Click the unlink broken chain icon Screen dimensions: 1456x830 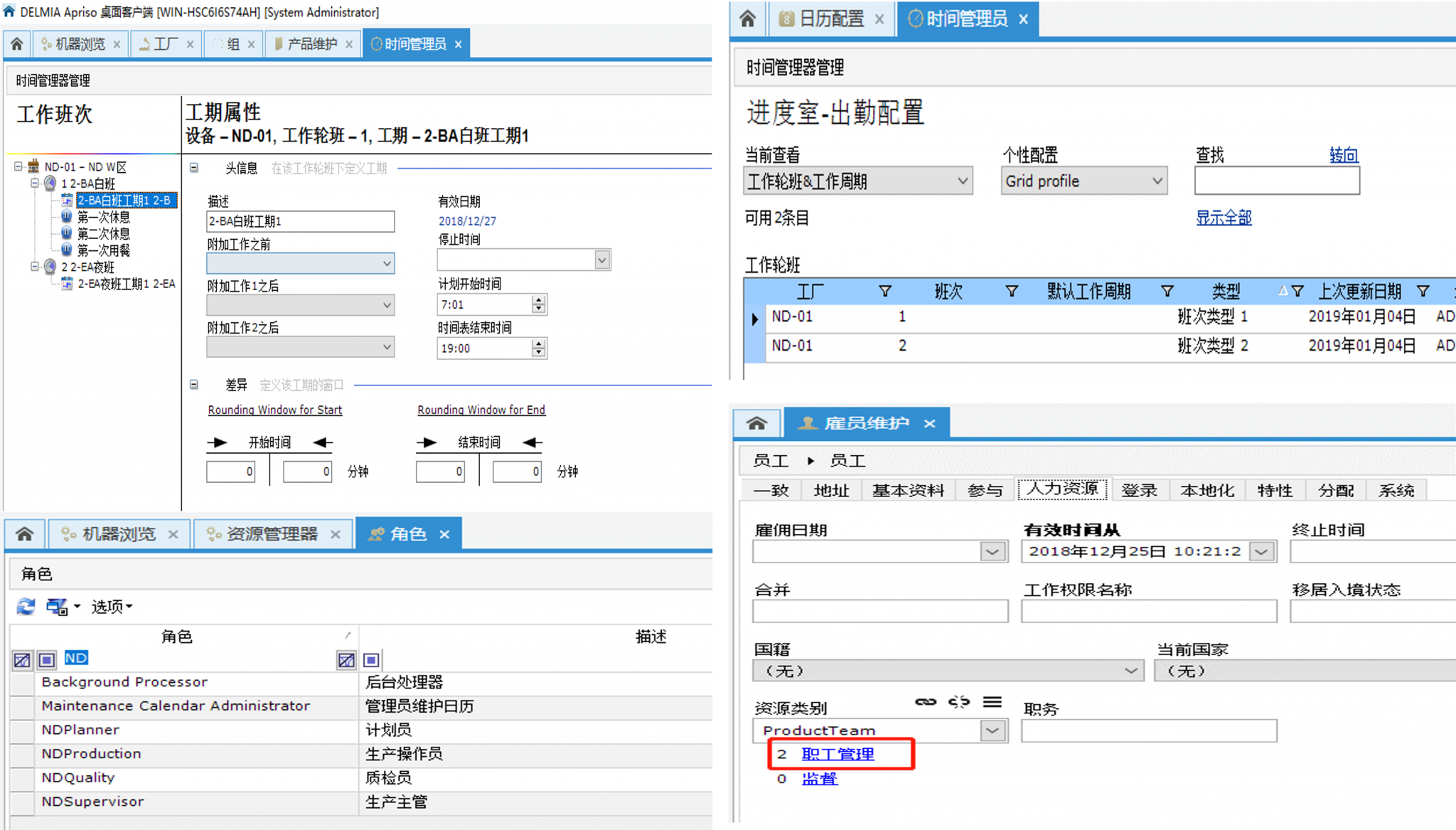958,702
